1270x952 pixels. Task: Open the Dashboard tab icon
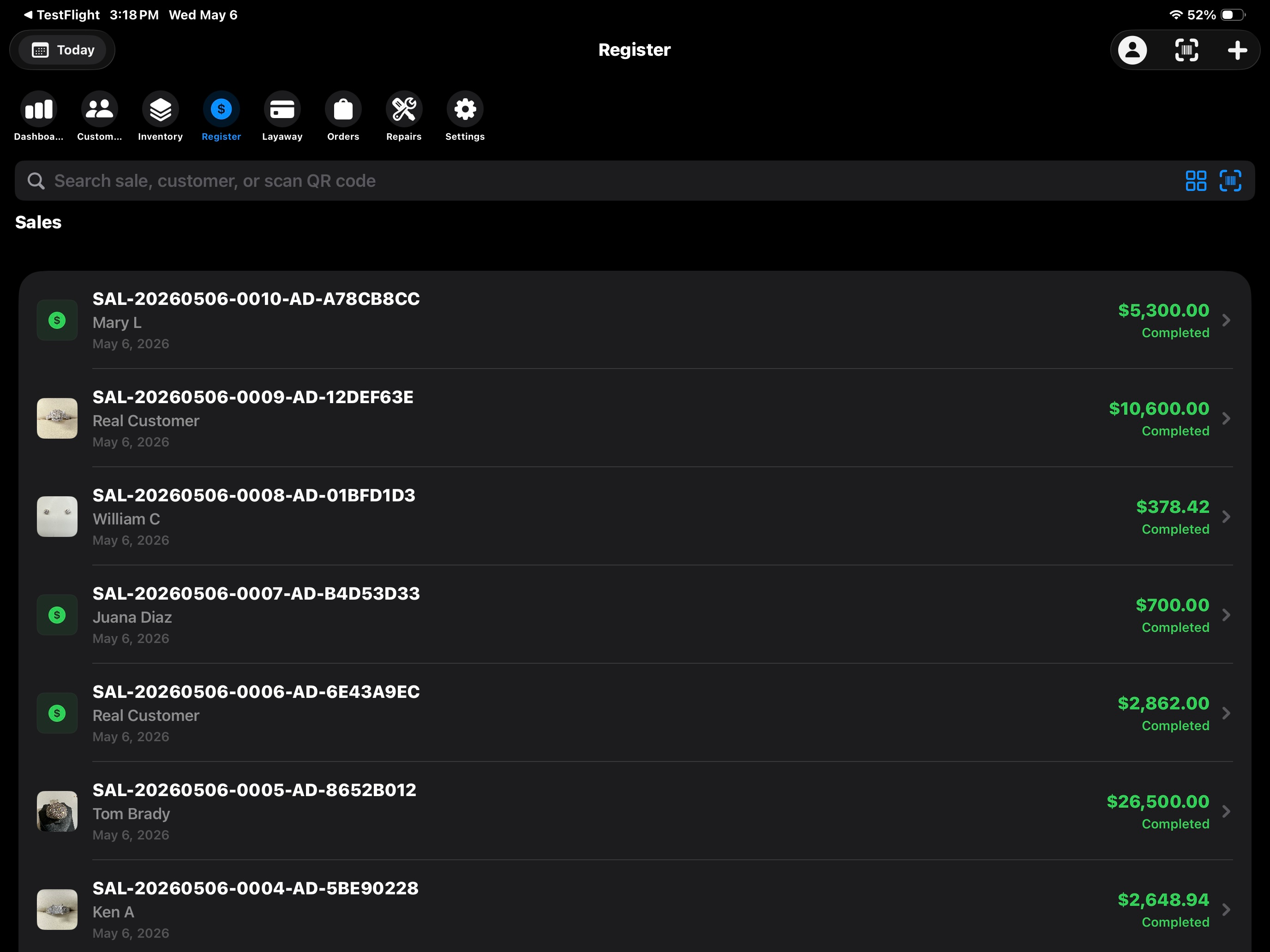pyautogui.click(x=38, y=109)
